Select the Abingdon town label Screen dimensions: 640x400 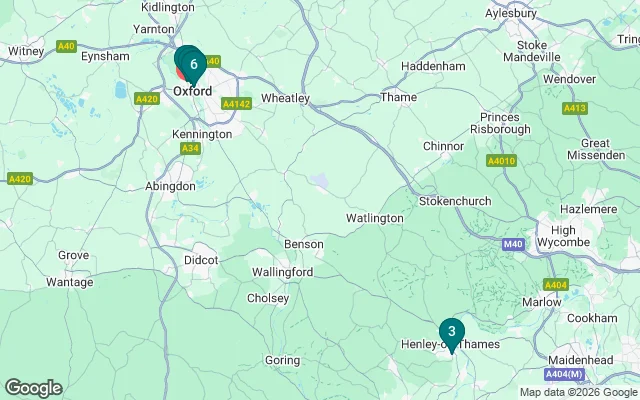(x=170, y=187)
